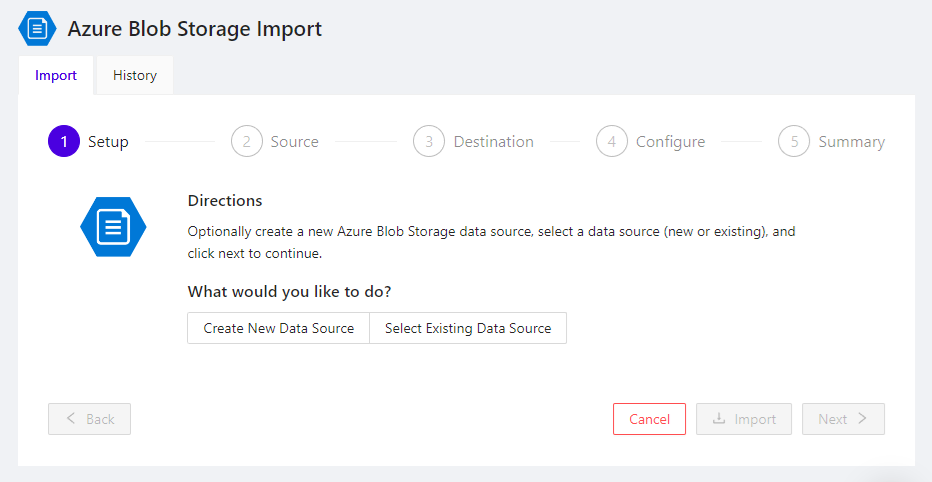Cancel the import wizard

tap(649, 419)
